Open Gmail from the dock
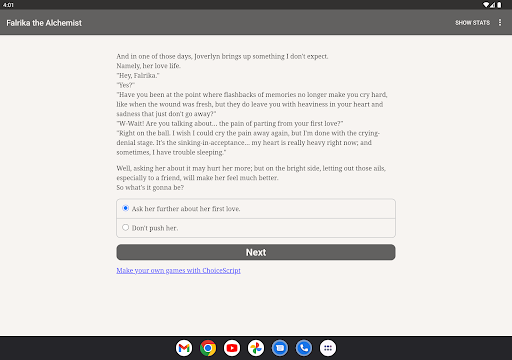Screen dimensions: 512x360 coord(184,348)
